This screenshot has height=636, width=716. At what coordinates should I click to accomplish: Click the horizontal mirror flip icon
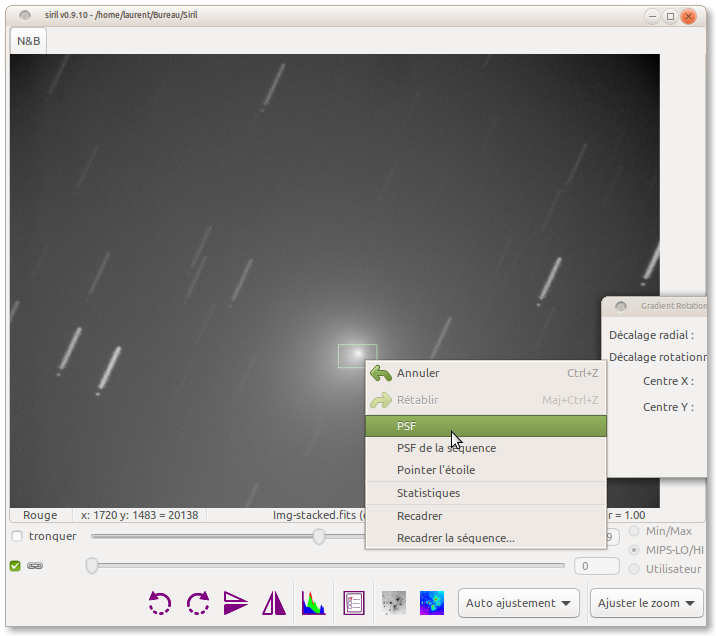[x=273, y=603]
